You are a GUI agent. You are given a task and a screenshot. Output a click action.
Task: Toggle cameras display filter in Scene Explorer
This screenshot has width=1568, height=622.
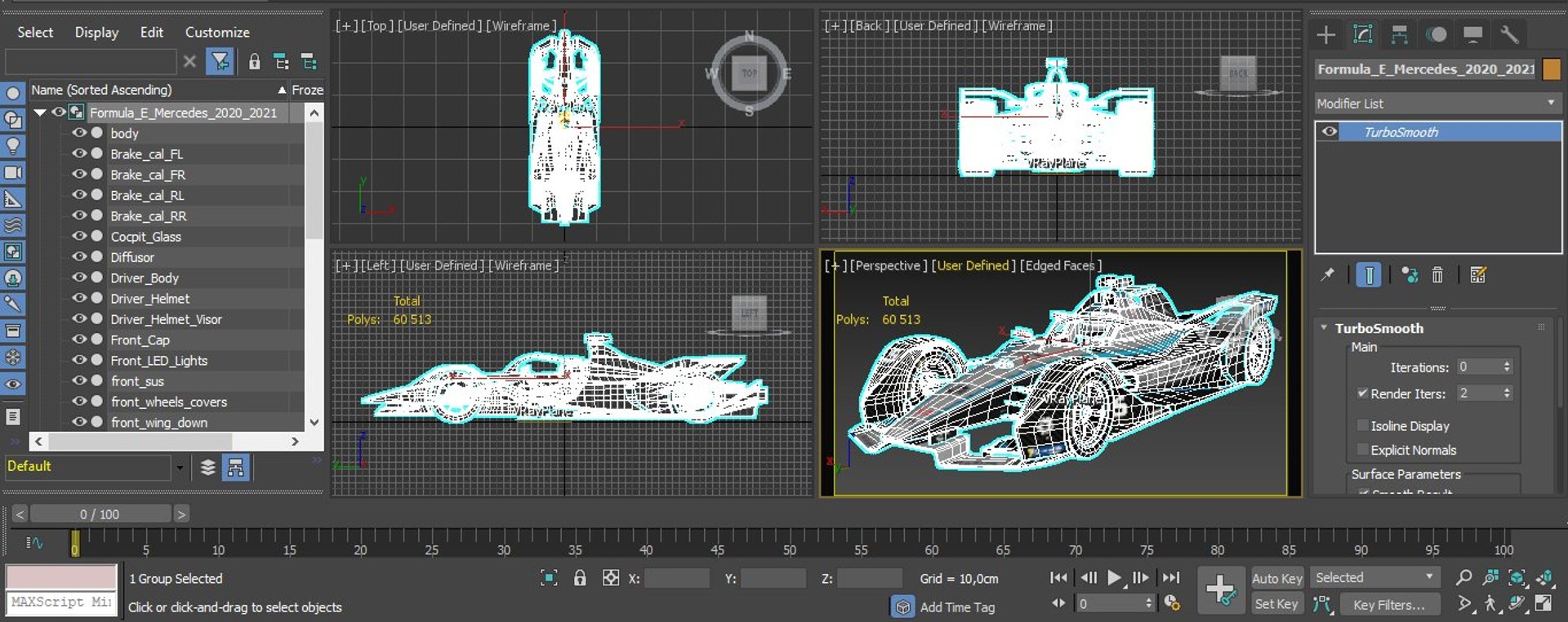(13, 172)
